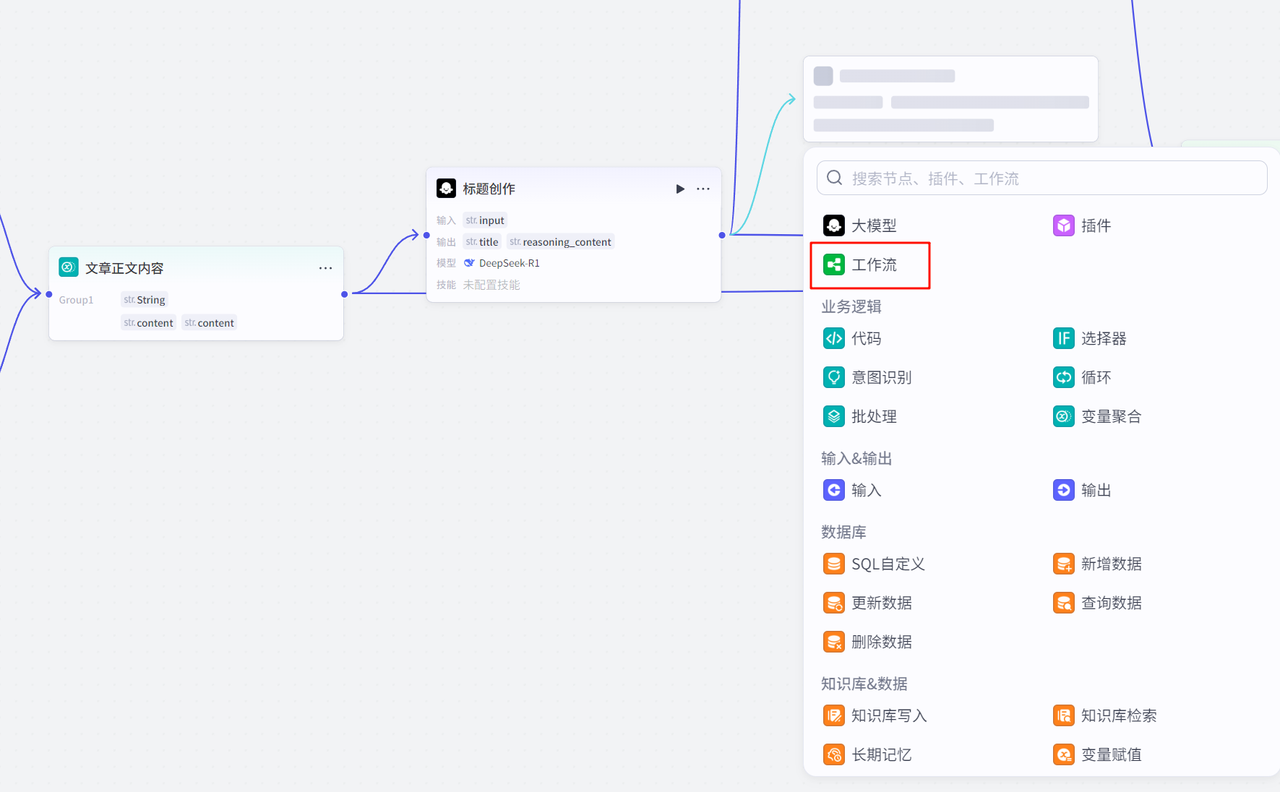Select the 批处理 icon
The width and height of the screenshot is (1280, 792).
834,417
